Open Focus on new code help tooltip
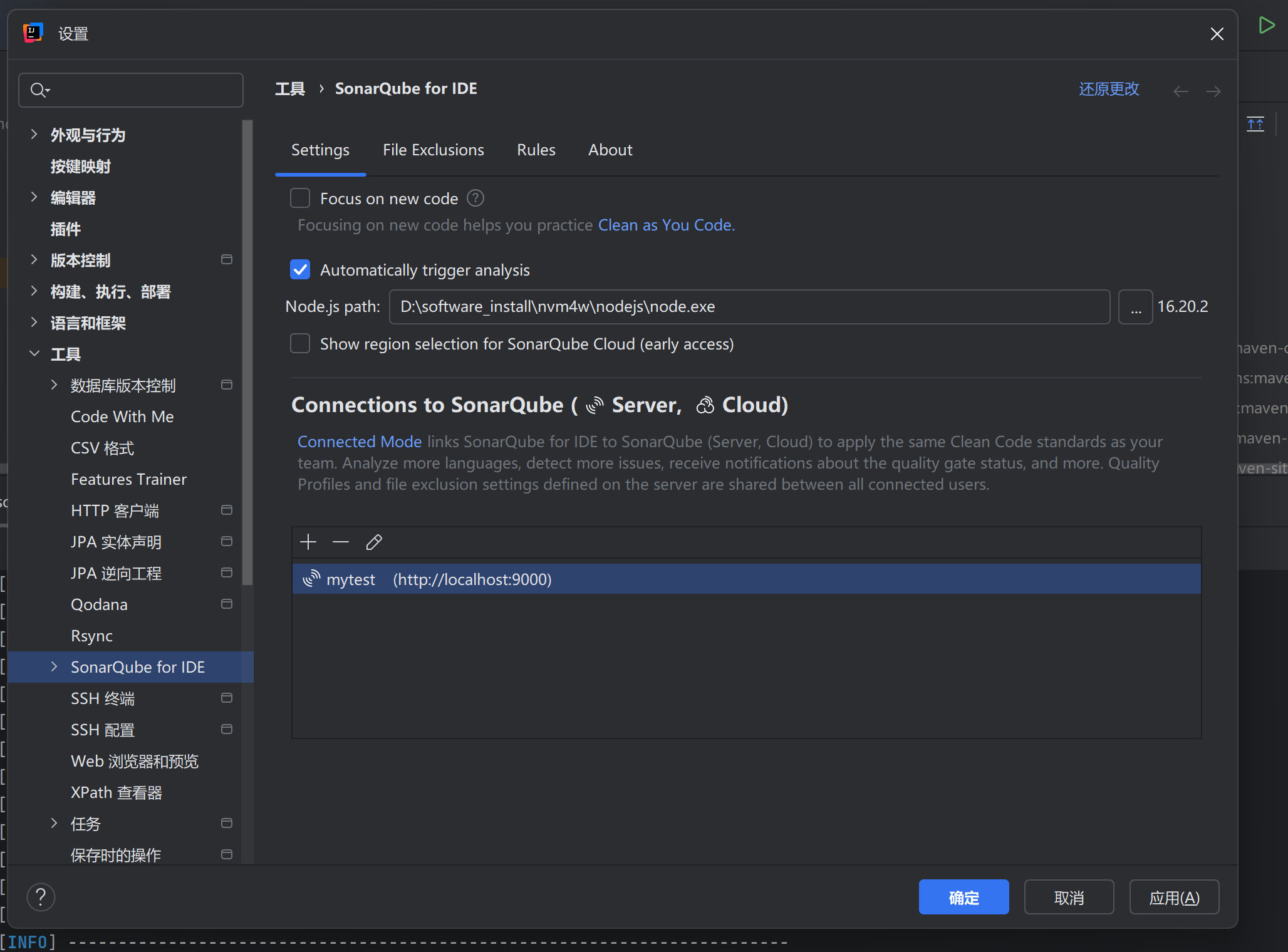The width and height of the screenshot is (1288, 952). [475, 198]
